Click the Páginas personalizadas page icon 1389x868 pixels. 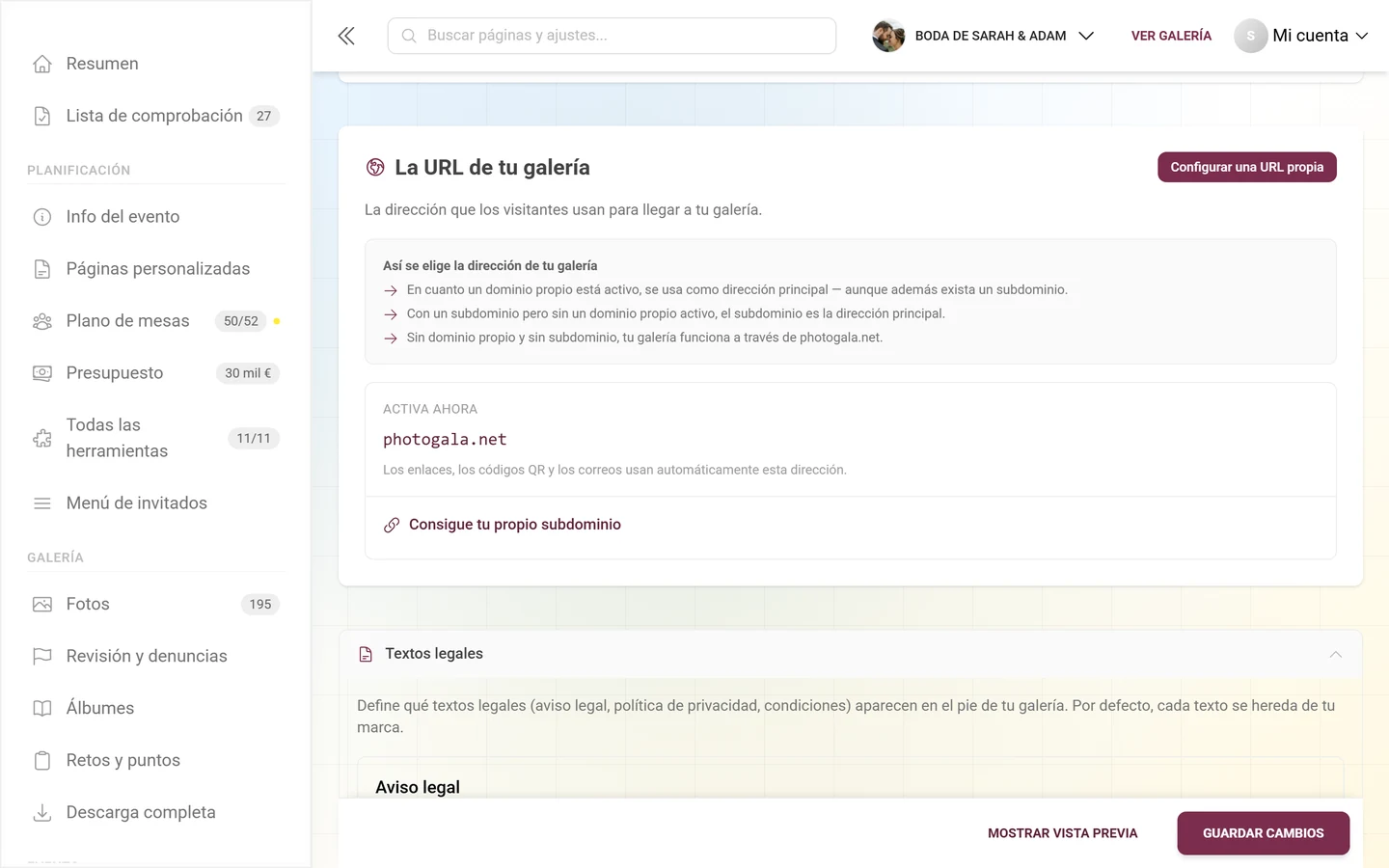pos(42,269)
